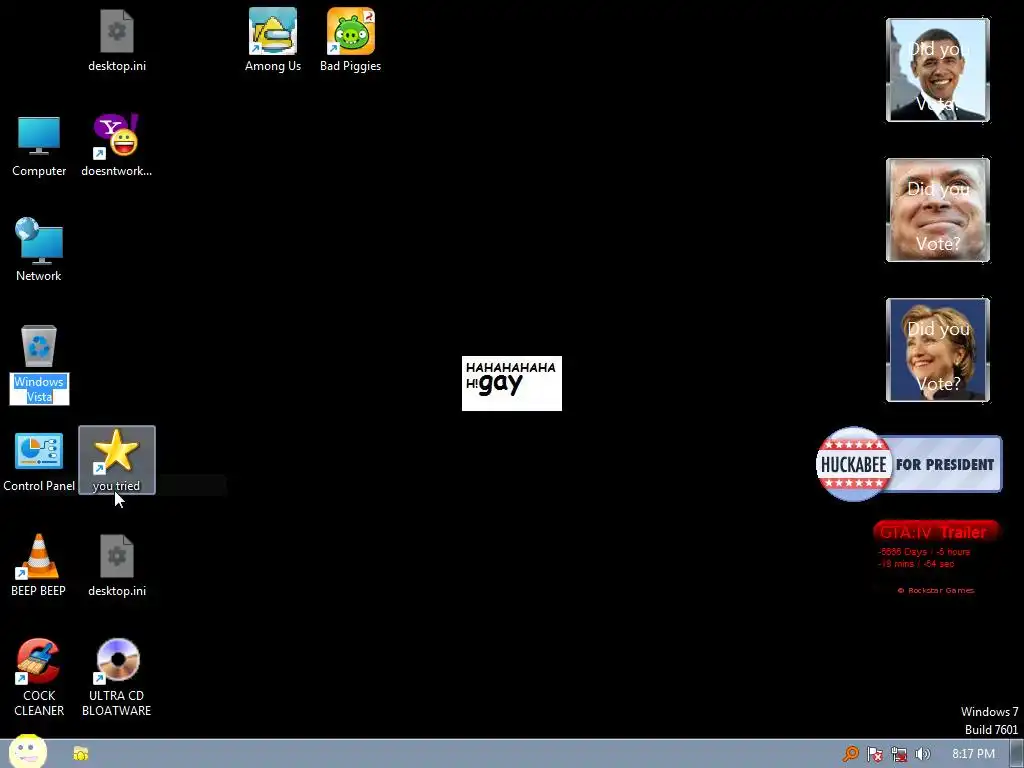Click the network tray icon

click(899, 754)
